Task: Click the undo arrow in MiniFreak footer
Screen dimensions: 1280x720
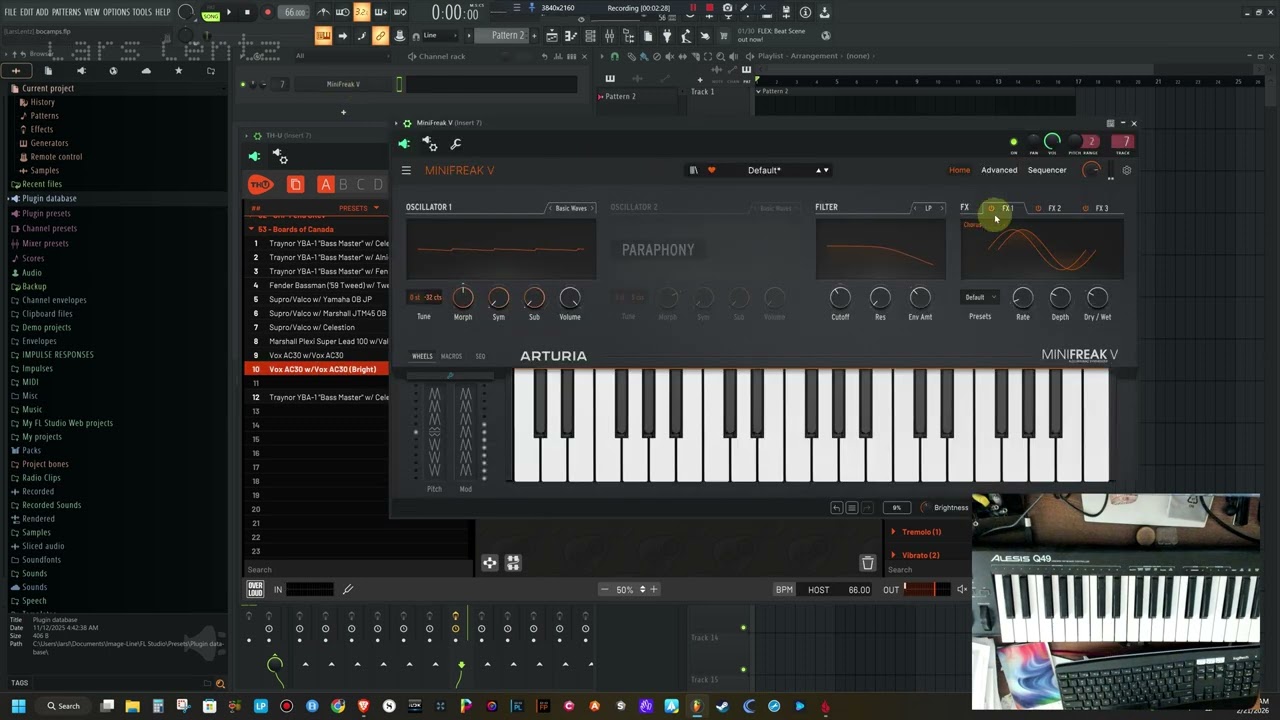Action: pos(836,508)
